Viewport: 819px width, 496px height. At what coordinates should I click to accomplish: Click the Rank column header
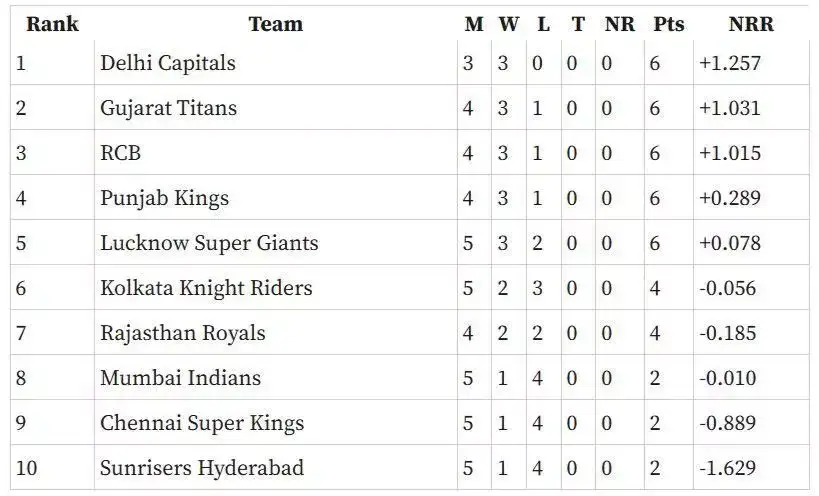52,24
